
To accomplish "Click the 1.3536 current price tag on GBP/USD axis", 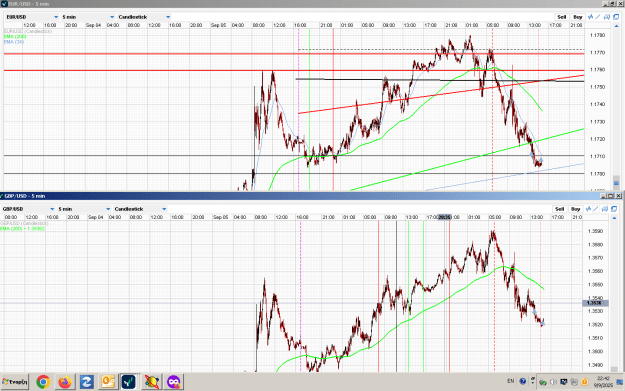I will (595, 303).
